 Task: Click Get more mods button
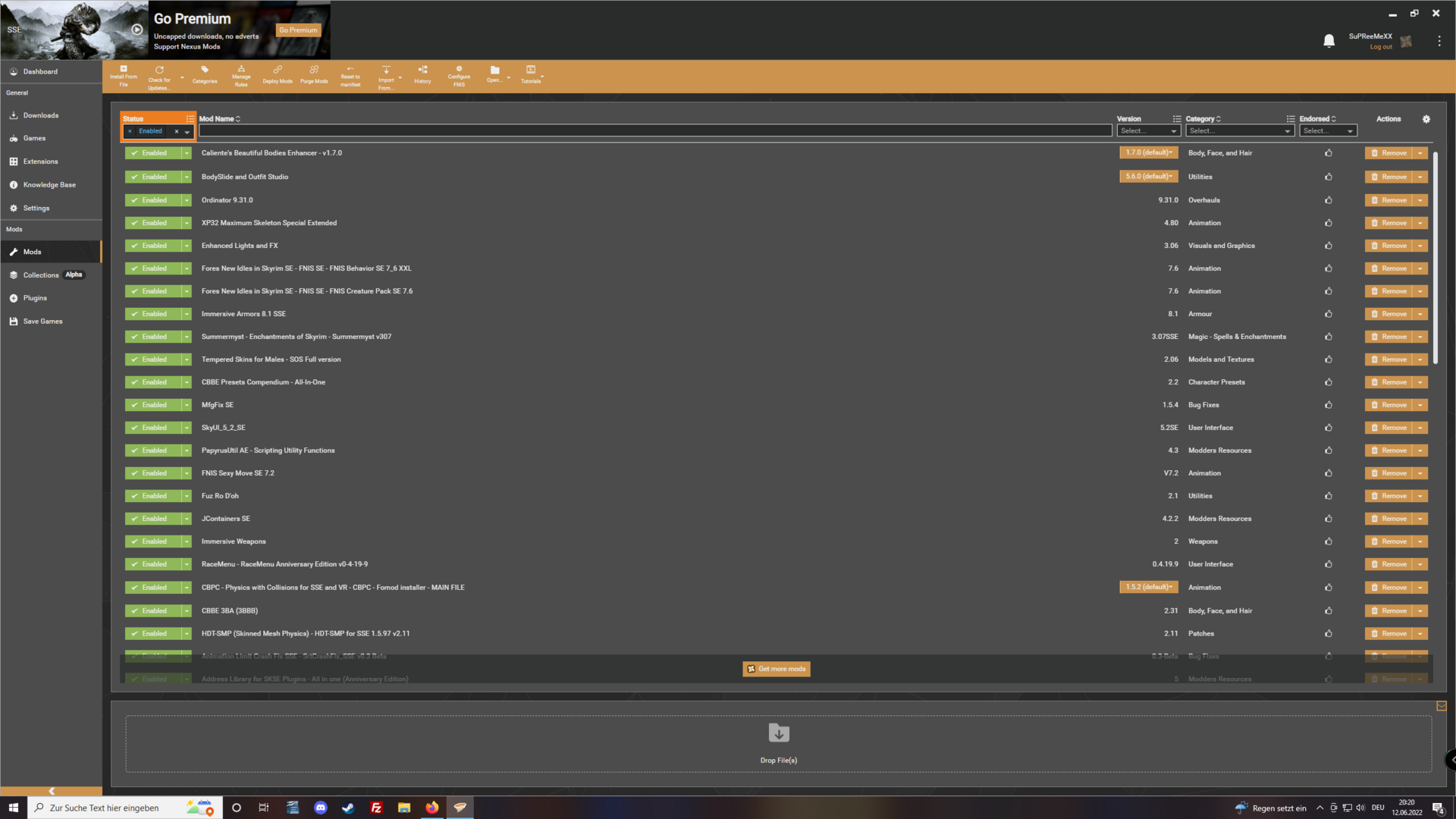776,669
